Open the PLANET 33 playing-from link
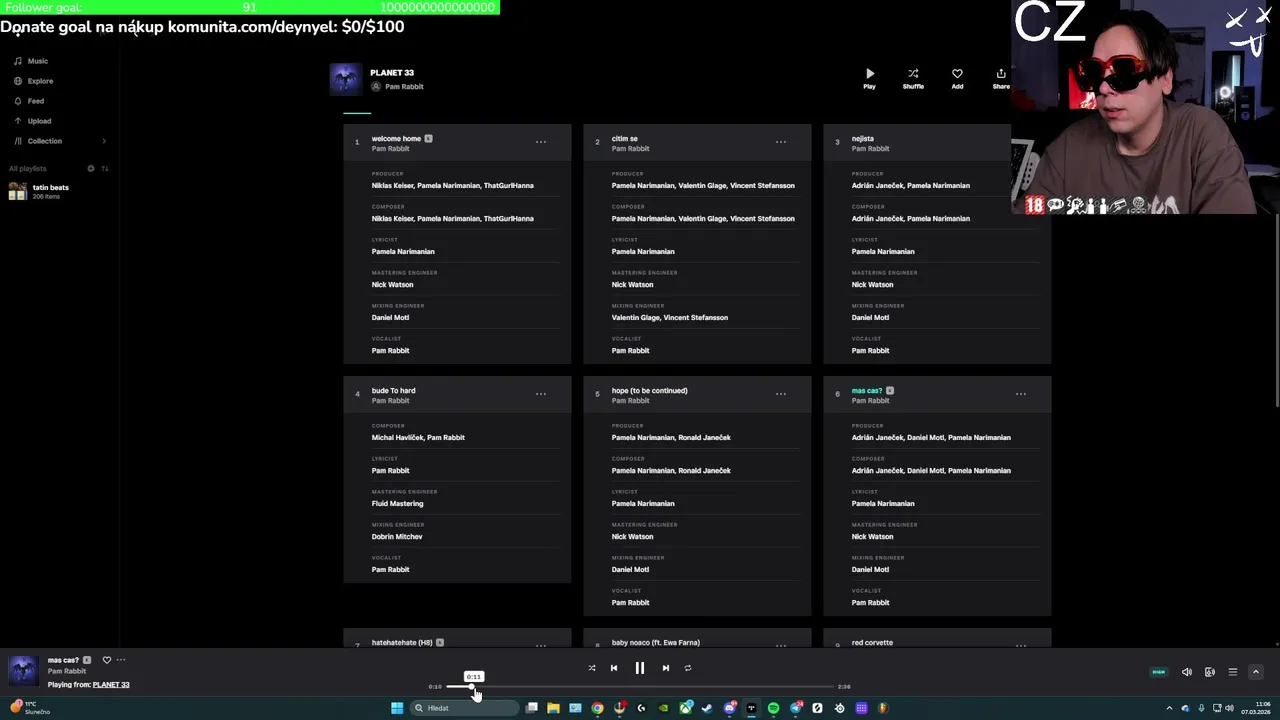The height and width of the screenshot is (720, 1280). click(x=111, y=685)
